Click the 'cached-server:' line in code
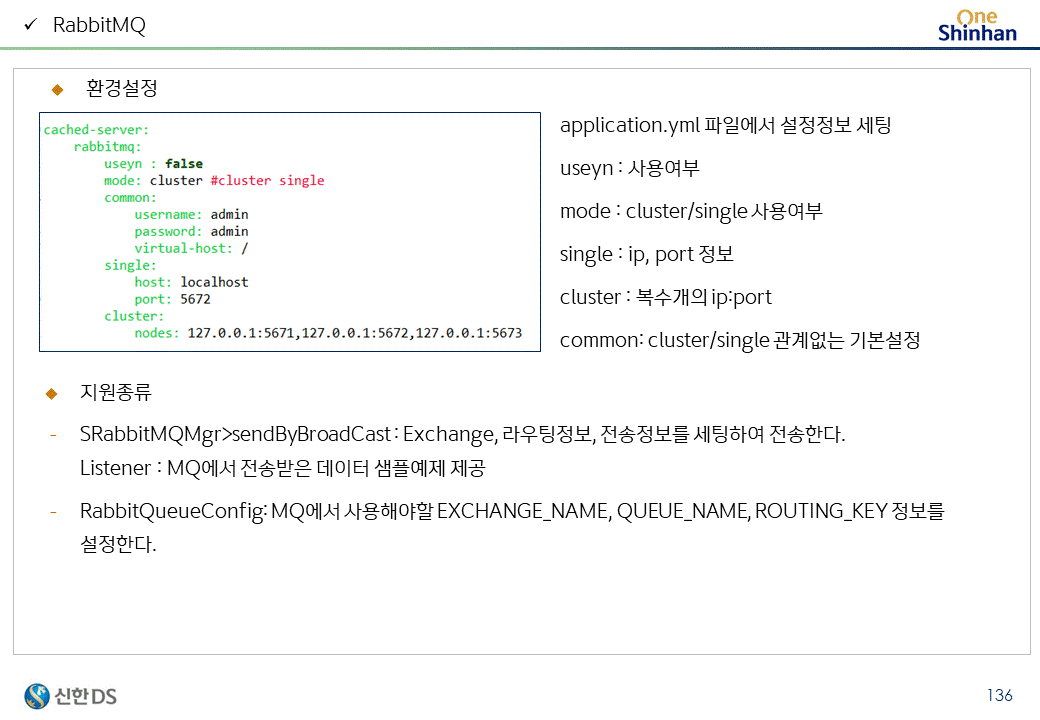The height and width of the screenshot is (720, 1040). [96, 130]
